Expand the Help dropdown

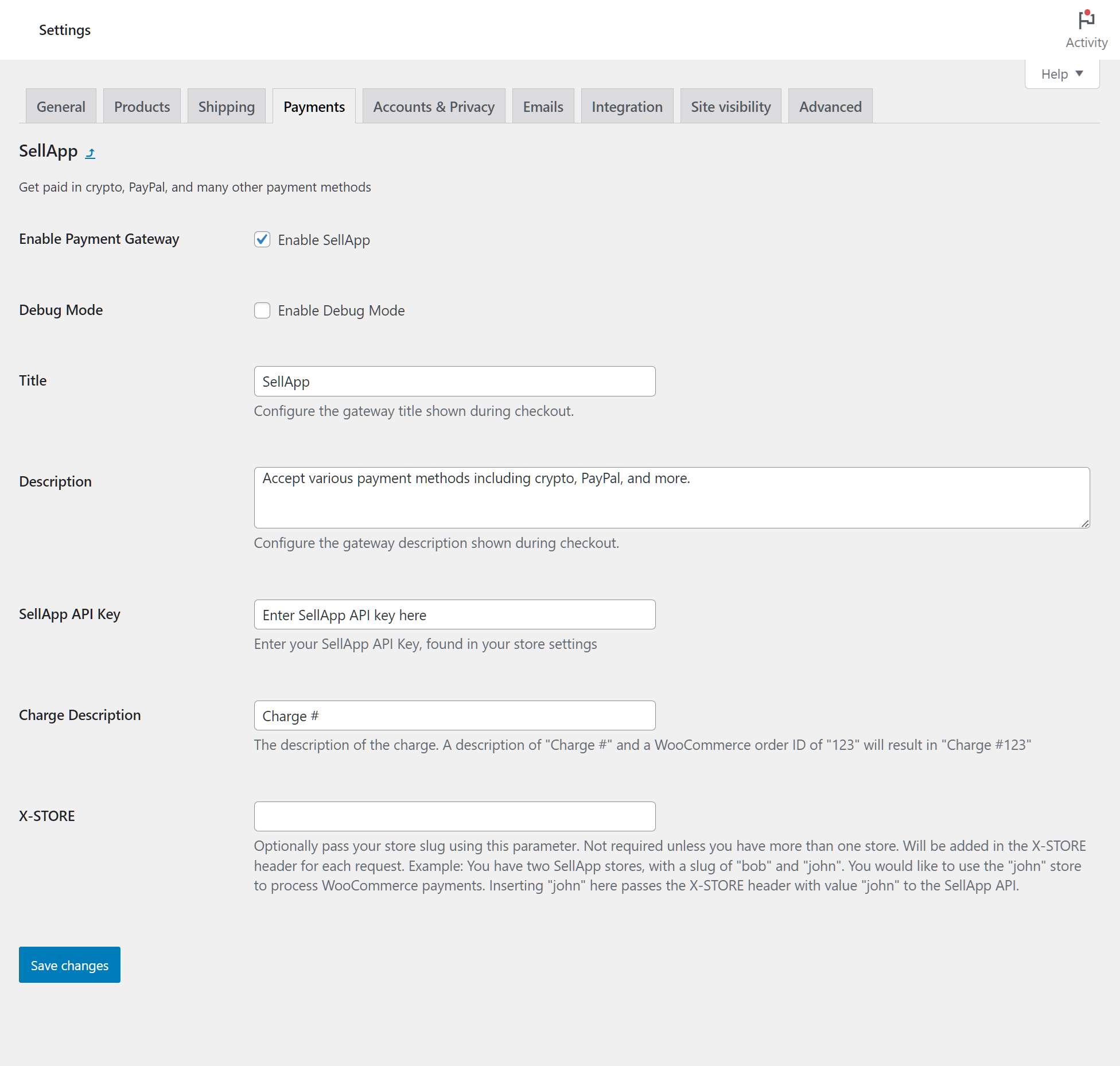[1062, 74]
